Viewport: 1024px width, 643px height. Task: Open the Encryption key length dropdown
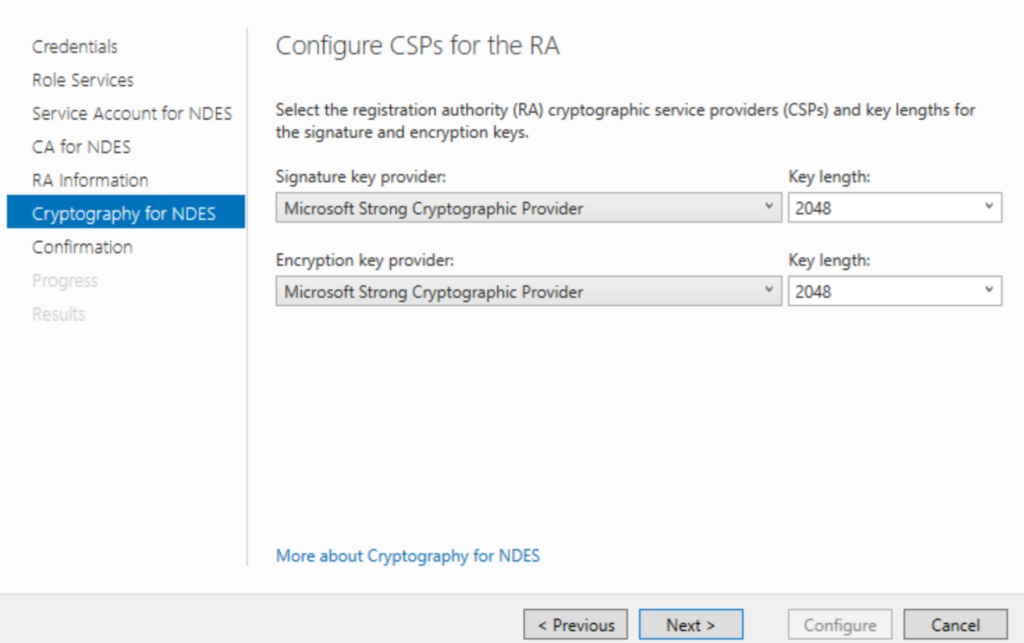[895, 291]
